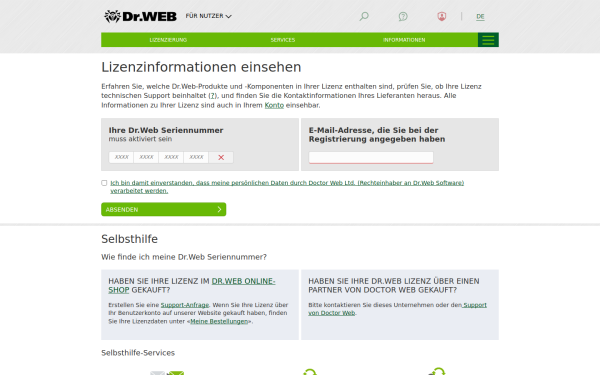The image size is (600, 375).
Task: Click the 'Ihre Dr.Web Seriennummer' label
Action: (x=166, y=130)
